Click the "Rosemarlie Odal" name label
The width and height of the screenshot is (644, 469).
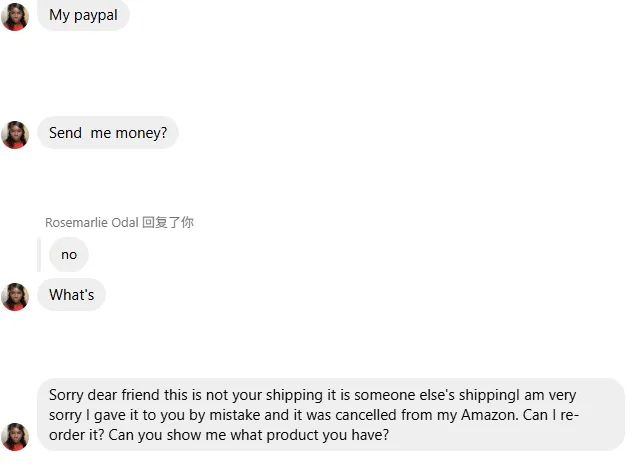click(x=91, y=222)
